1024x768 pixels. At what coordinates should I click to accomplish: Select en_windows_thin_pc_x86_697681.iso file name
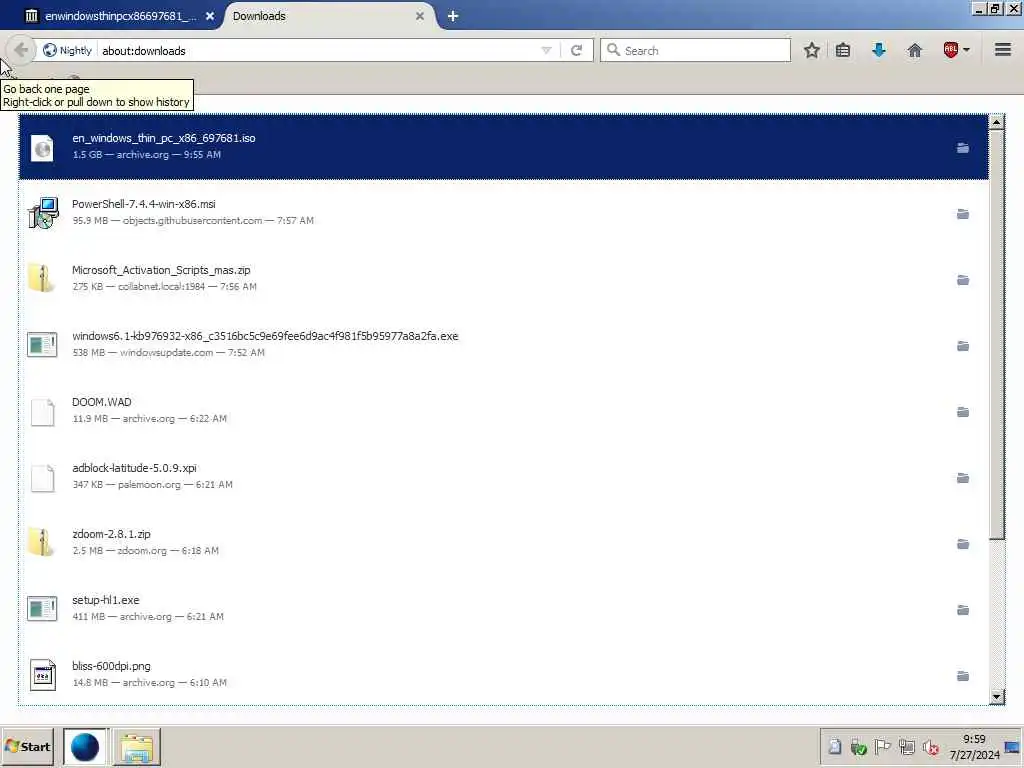click(164, 138)
